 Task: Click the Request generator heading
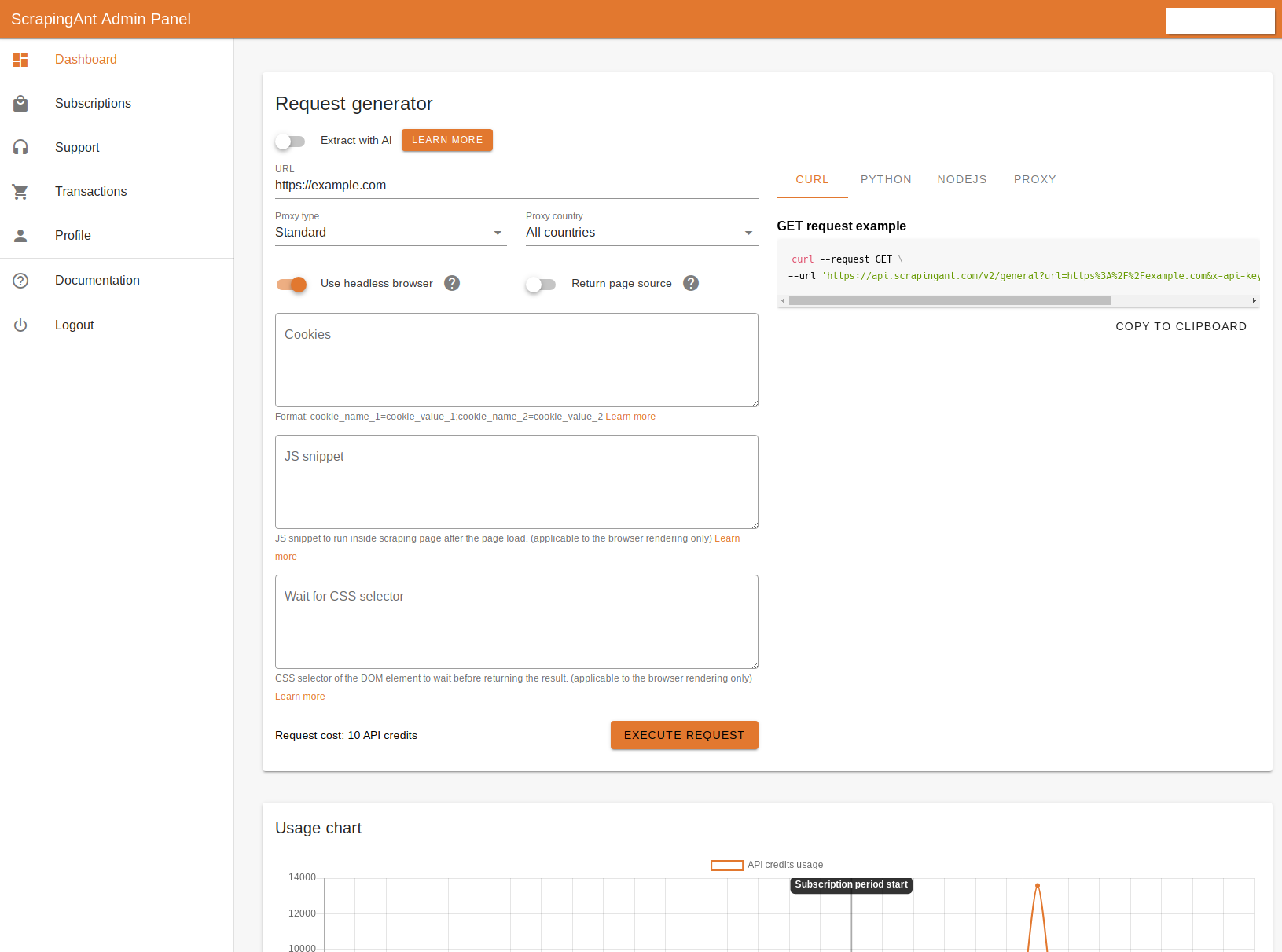[354, 104]
